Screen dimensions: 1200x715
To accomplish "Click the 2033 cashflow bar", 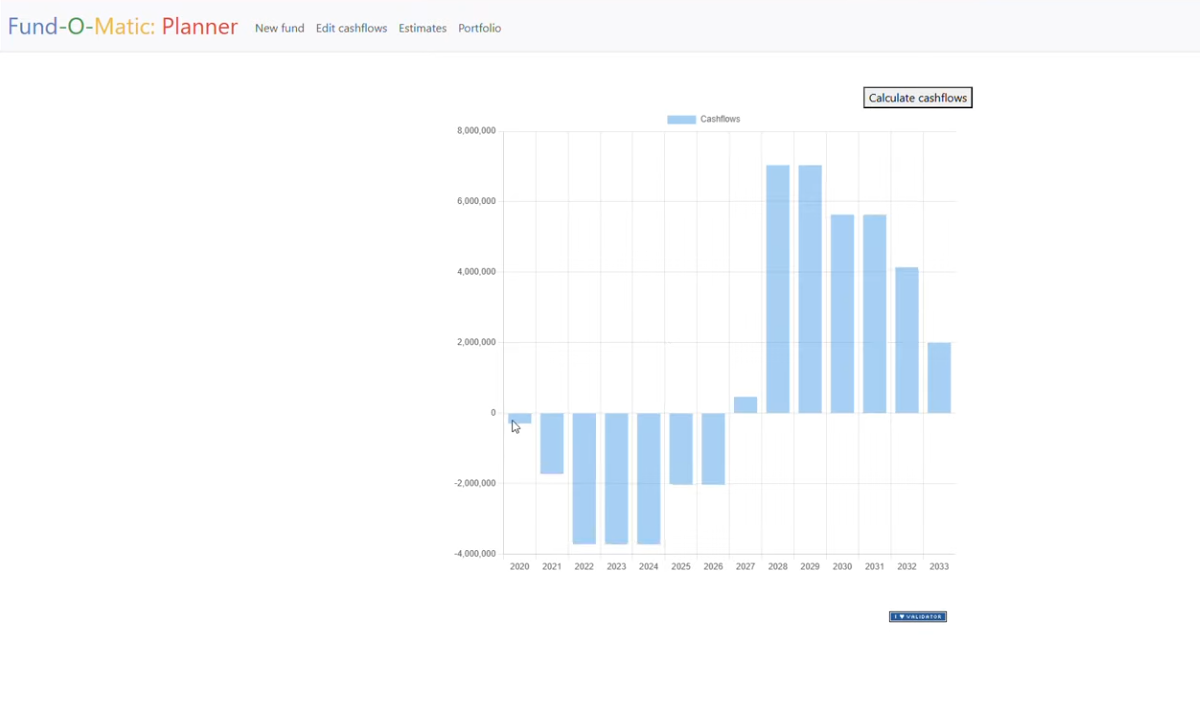I will (x=939, y=378).
